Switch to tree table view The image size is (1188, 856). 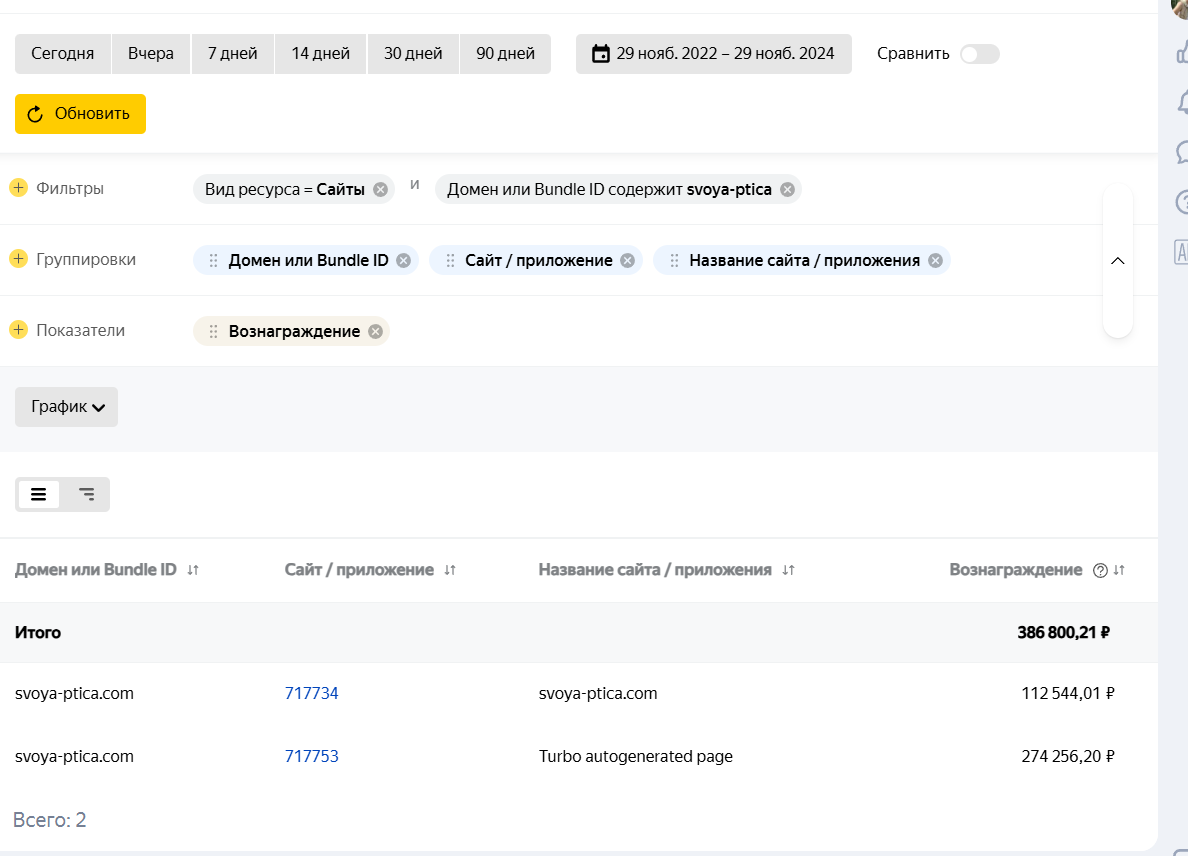click(86, 494)
